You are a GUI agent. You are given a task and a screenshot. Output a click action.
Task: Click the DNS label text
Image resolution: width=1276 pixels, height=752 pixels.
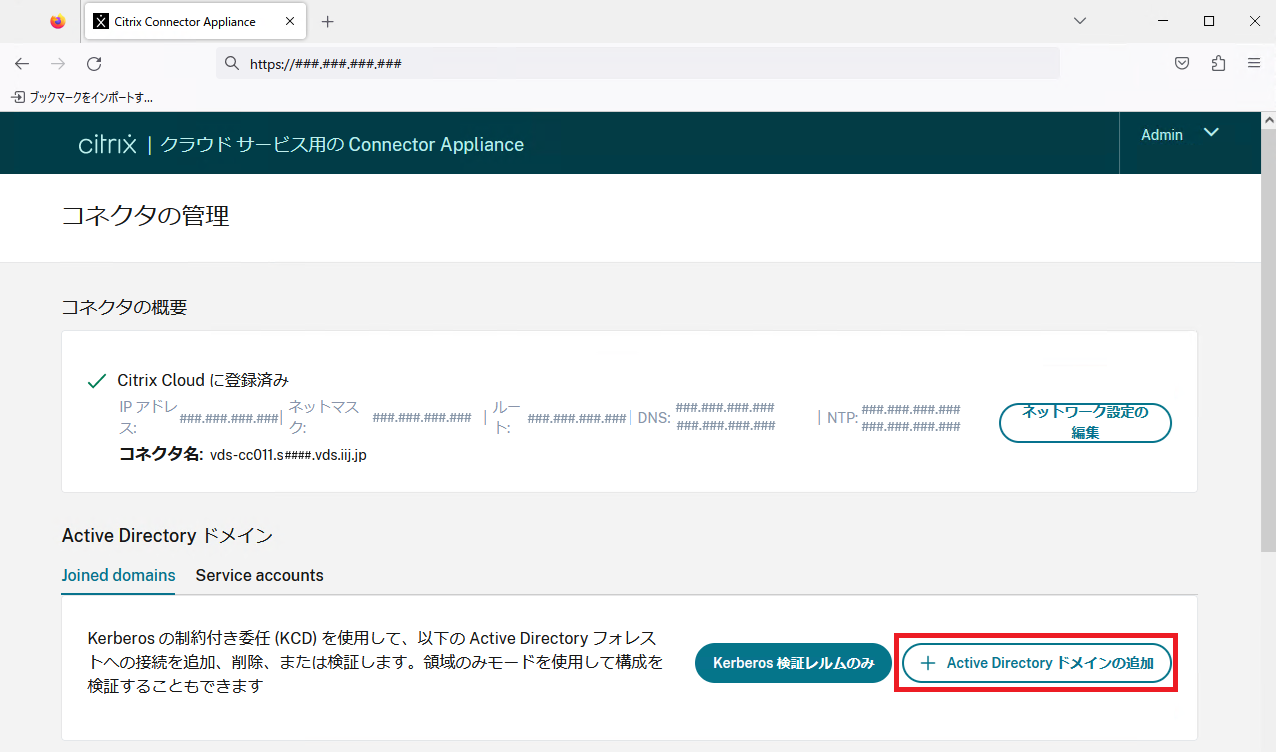point(655,418)
